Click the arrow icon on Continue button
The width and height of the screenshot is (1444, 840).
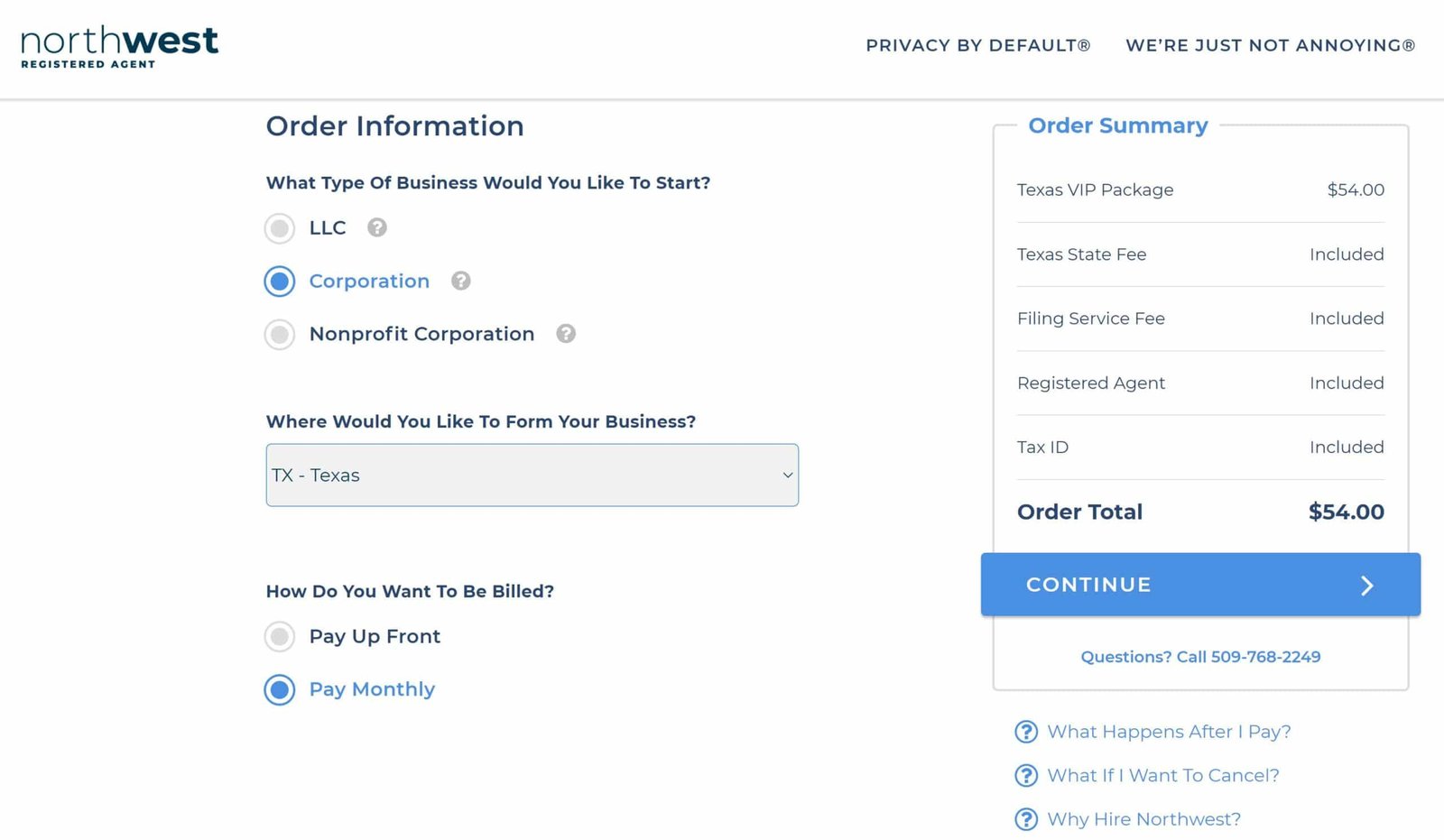click(1367, 586)
